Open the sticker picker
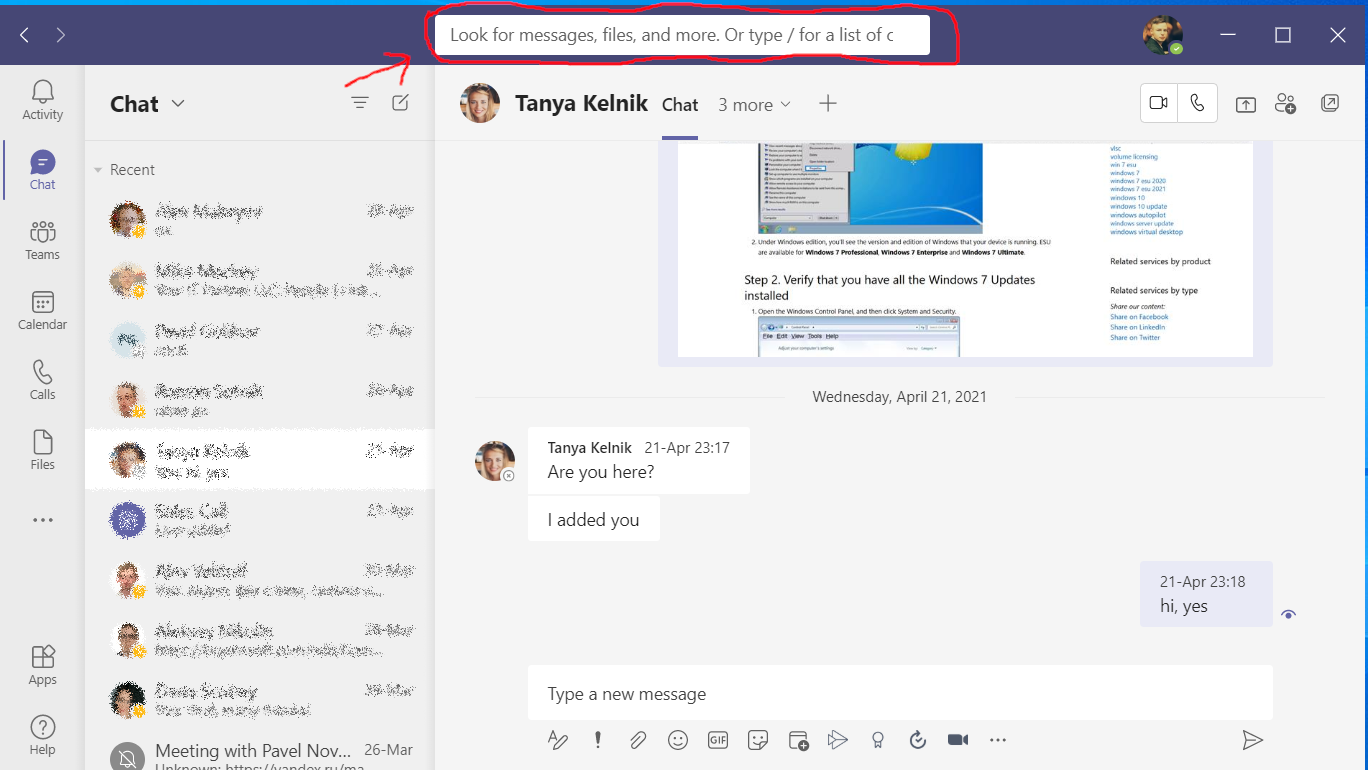The image size is (1368, 770). (x=757, y=739)
